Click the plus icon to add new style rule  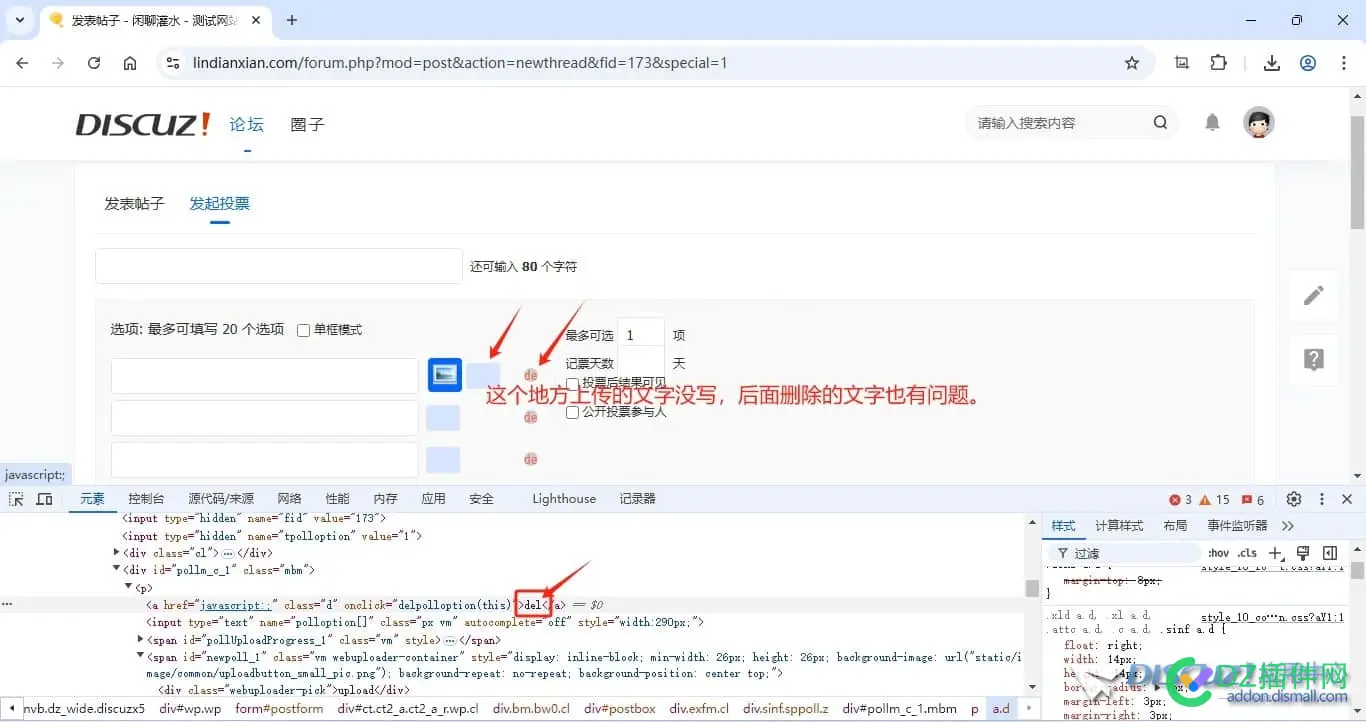pos(1277,552)
